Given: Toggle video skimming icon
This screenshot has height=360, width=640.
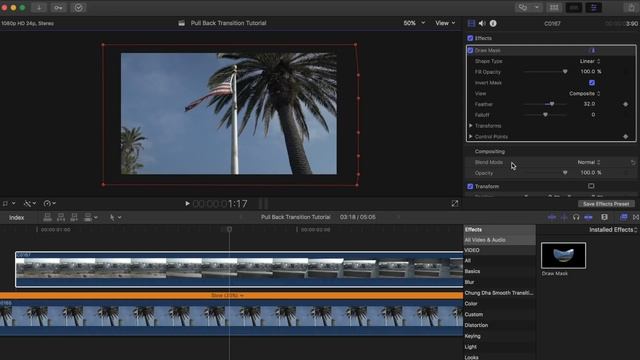Looking at the screenshot, I should pos(552,217).
